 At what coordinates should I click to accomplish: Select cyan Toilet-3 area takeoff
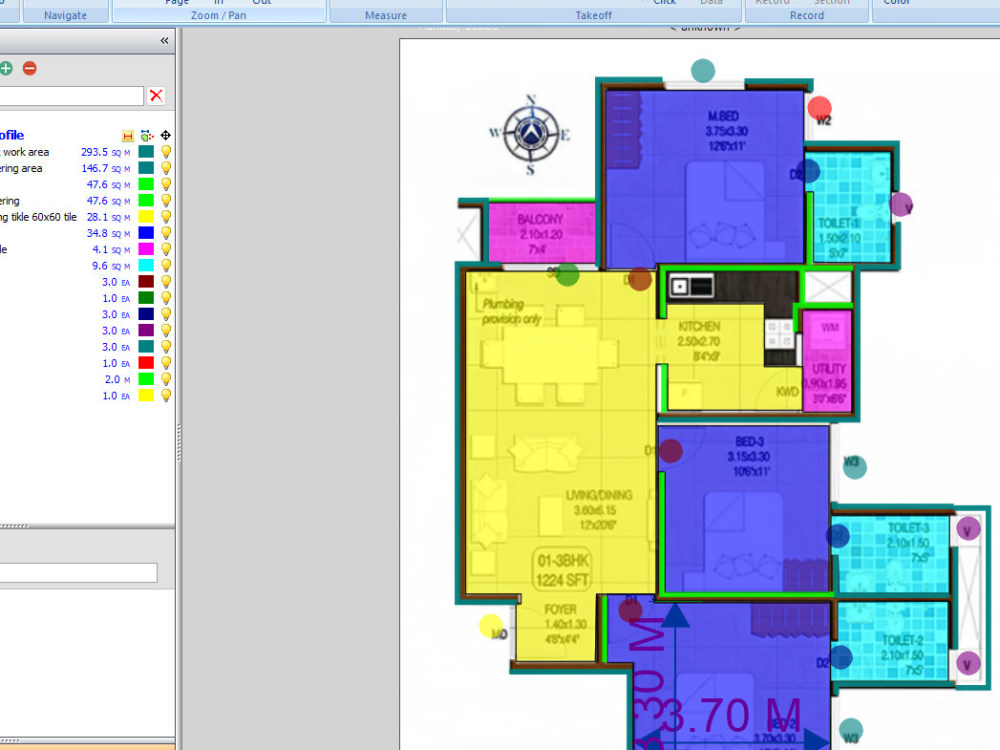(891, 554)
